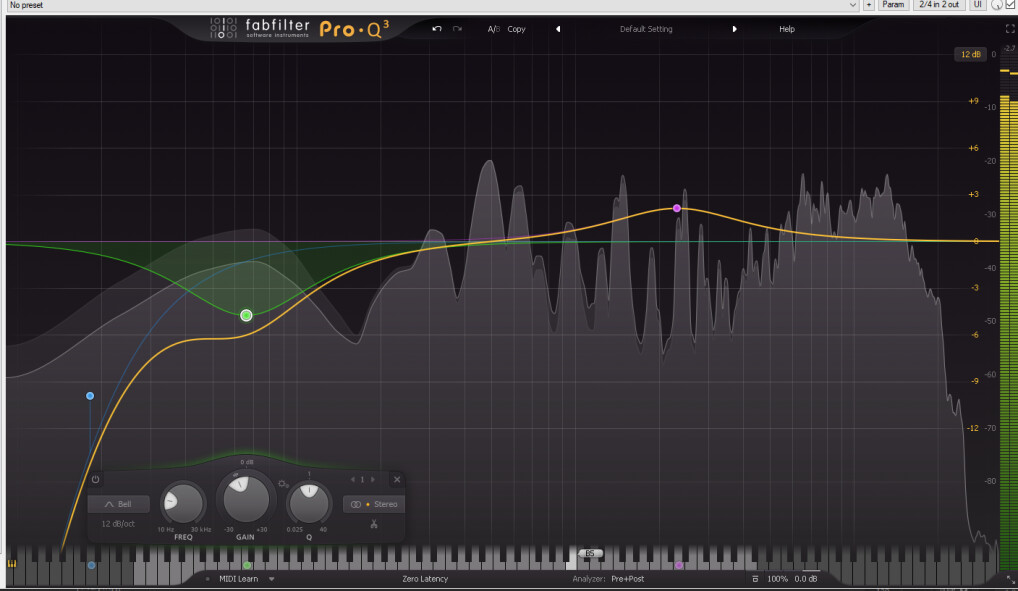1018x591 pixels.
Task: Click the FabFilter Pro-Q 3 logo
Action: [x=299, y=29]
